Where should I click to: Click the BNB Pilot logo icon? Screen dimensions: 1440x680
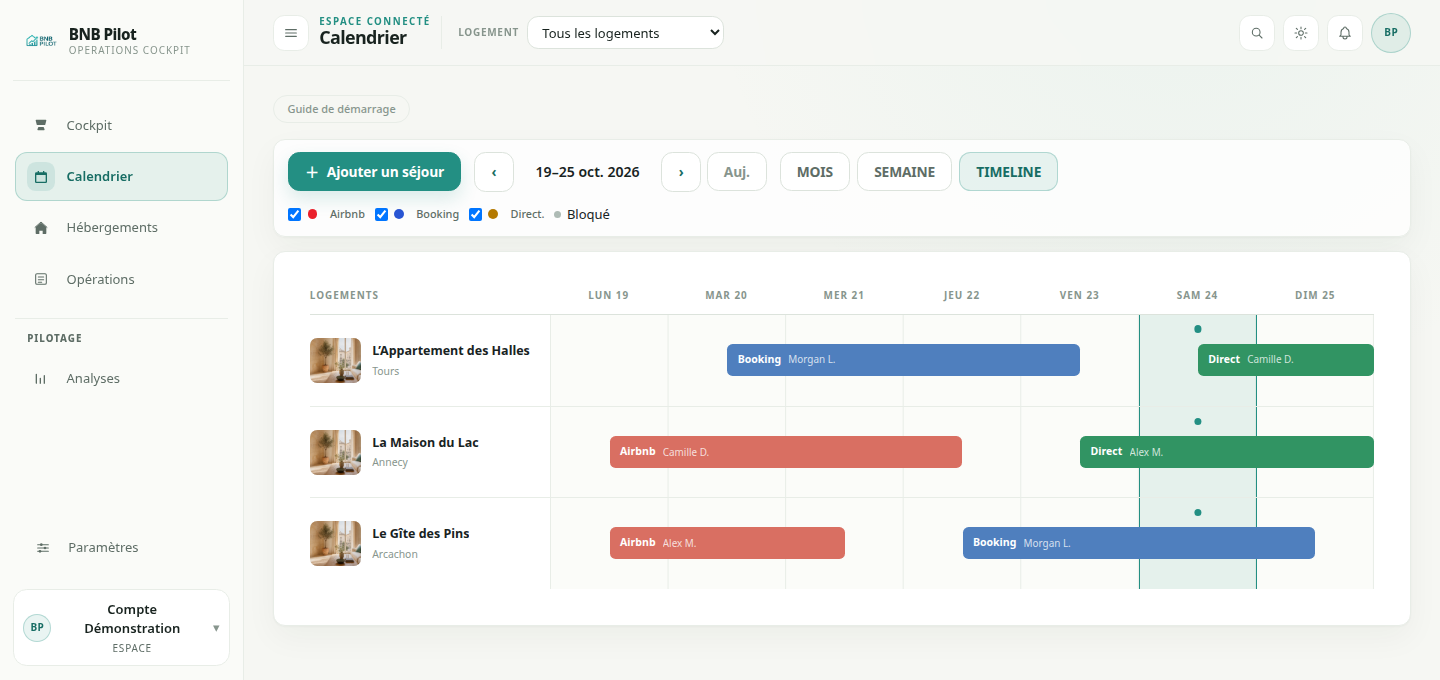[40, 41]
